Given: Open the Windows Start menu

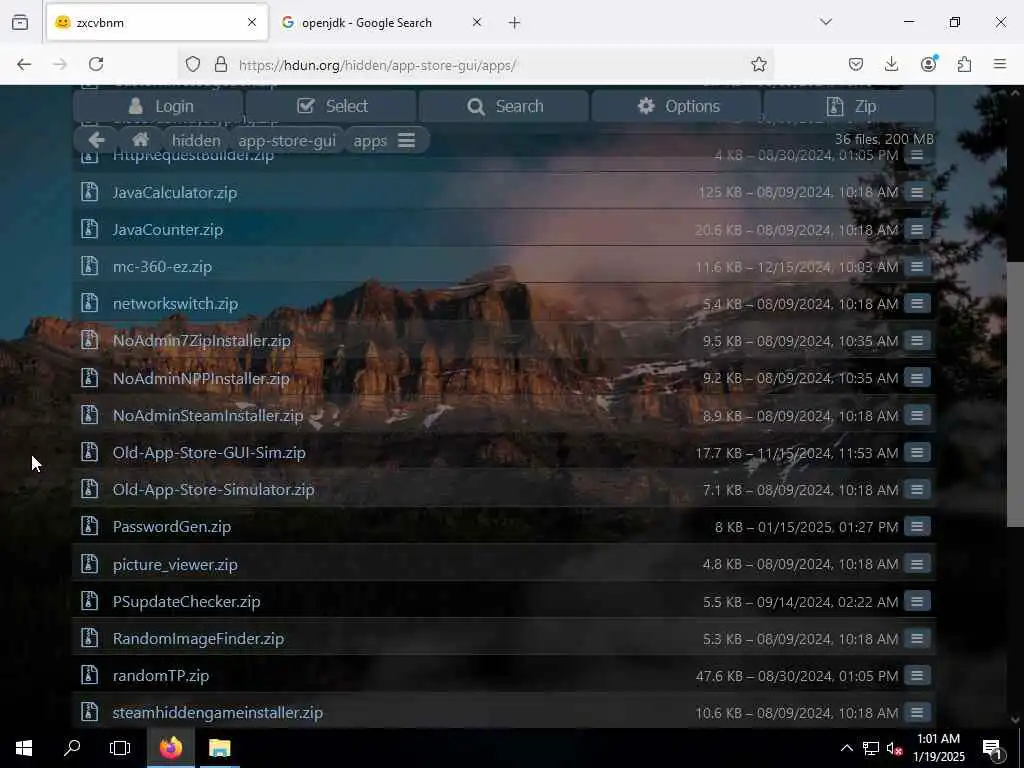Looking at the screenshot, I should [24, 748].
